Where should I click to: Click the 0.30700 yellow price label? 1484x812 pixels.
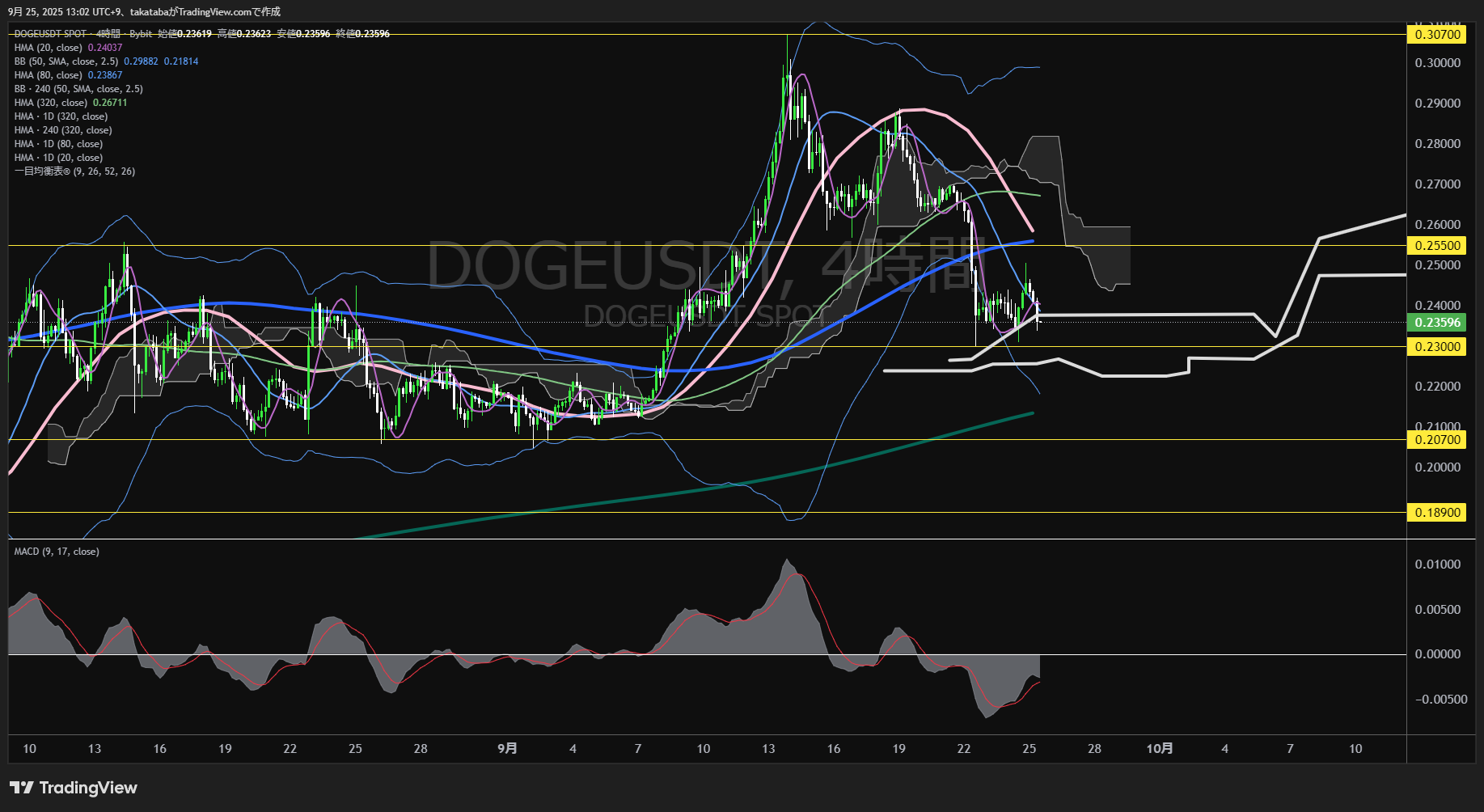tap(1437, 34)
